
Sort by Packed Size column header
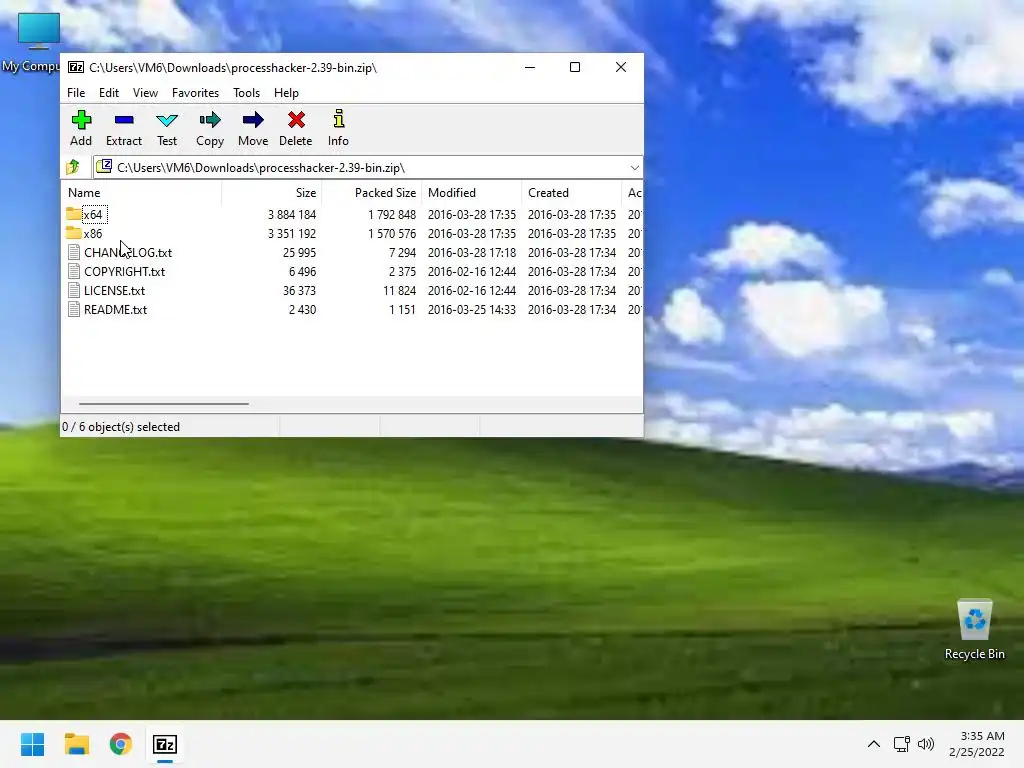click(x=371, y=193)
